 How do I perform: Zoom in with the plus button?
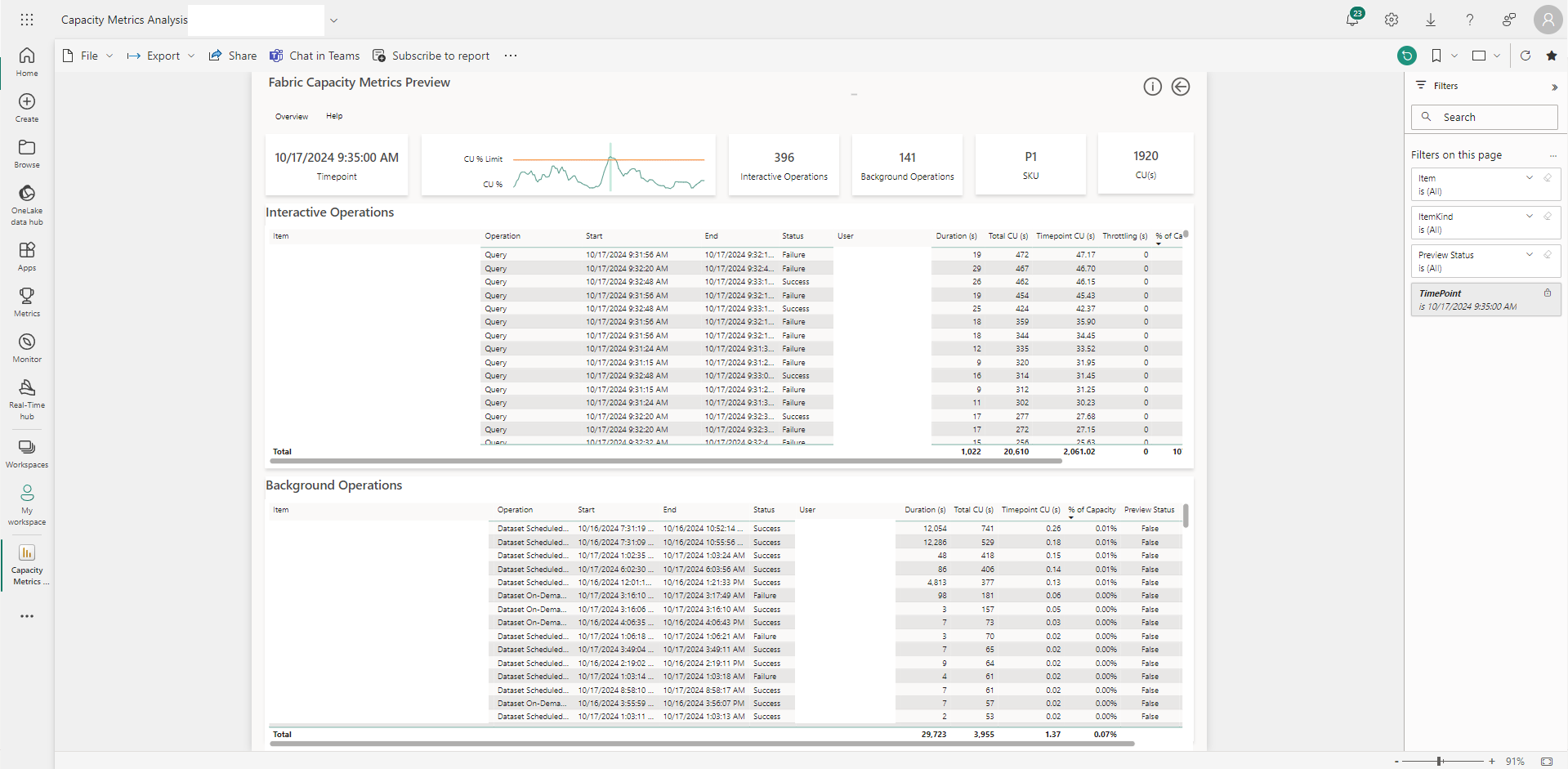point(1492,761)
